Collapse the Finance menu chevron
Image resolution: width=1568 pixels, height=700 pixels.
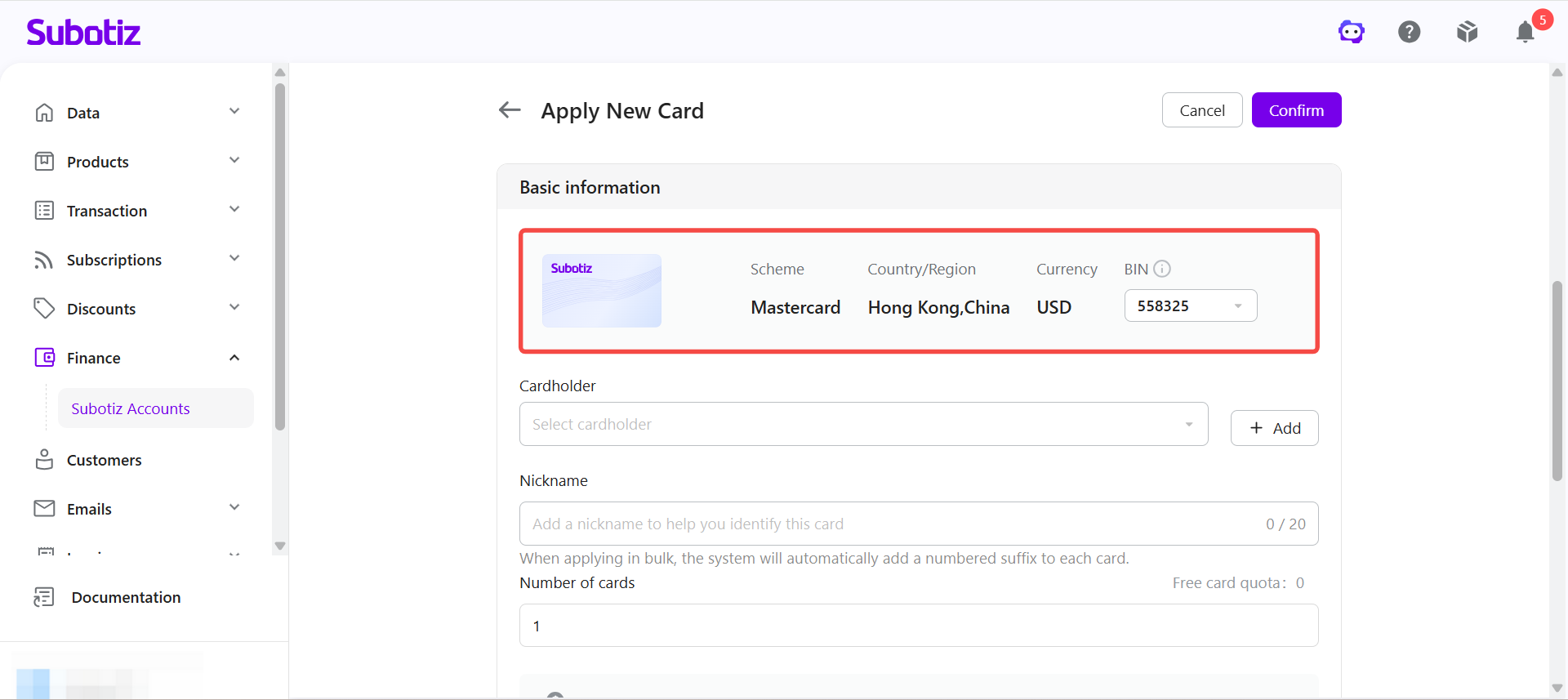point(234,358)
